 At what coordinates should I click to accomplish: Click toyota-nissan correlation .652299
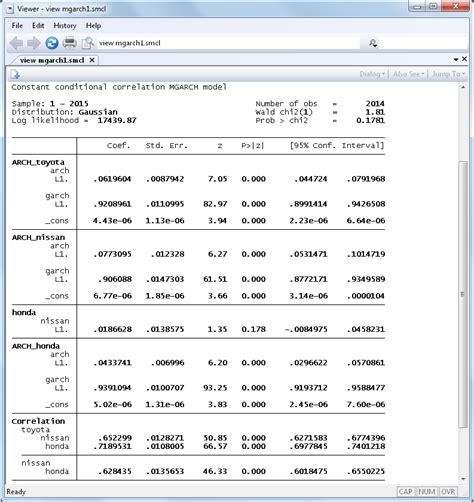(x=115, y=438)
